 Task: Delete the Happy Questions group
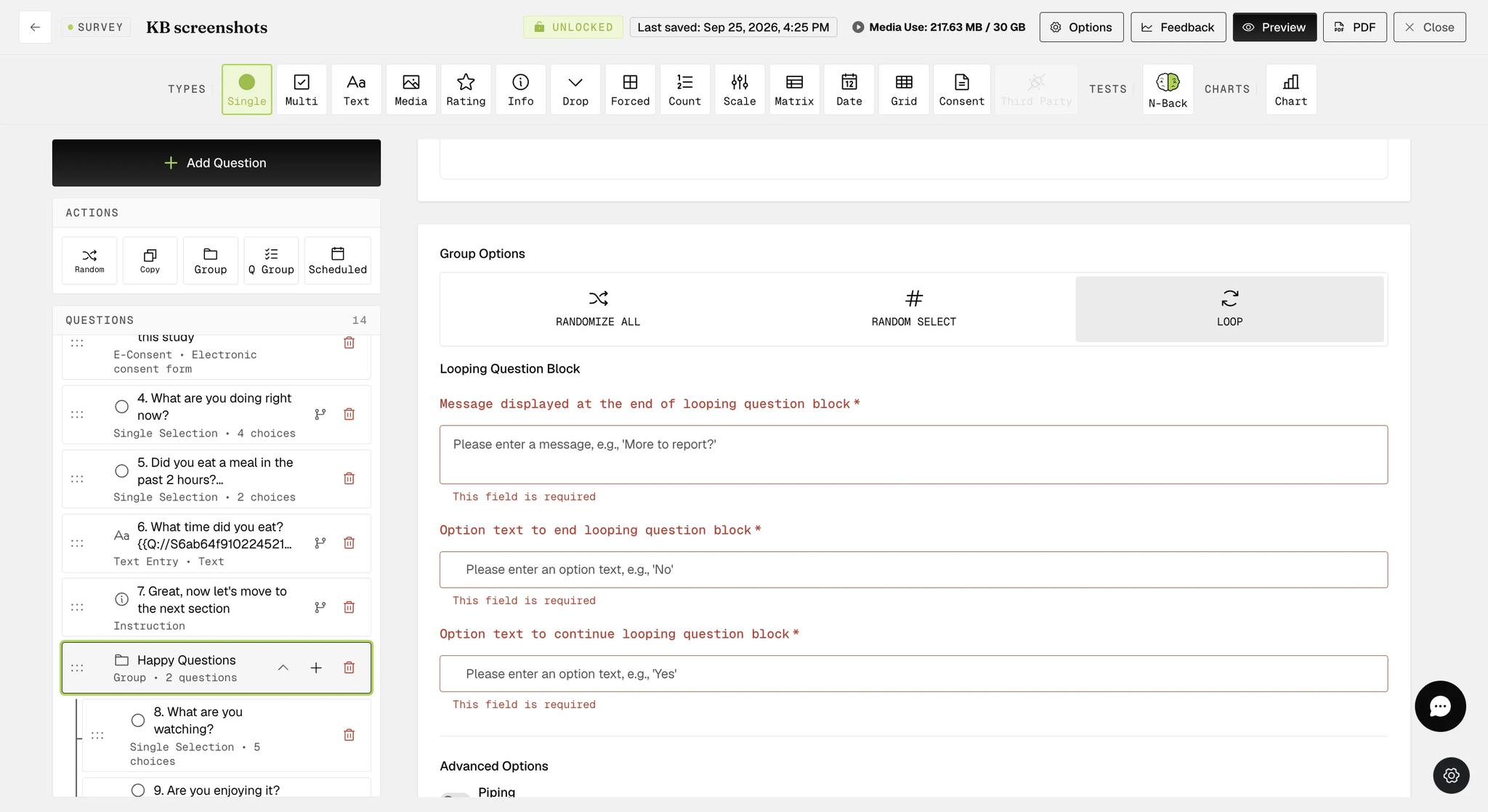349,667
